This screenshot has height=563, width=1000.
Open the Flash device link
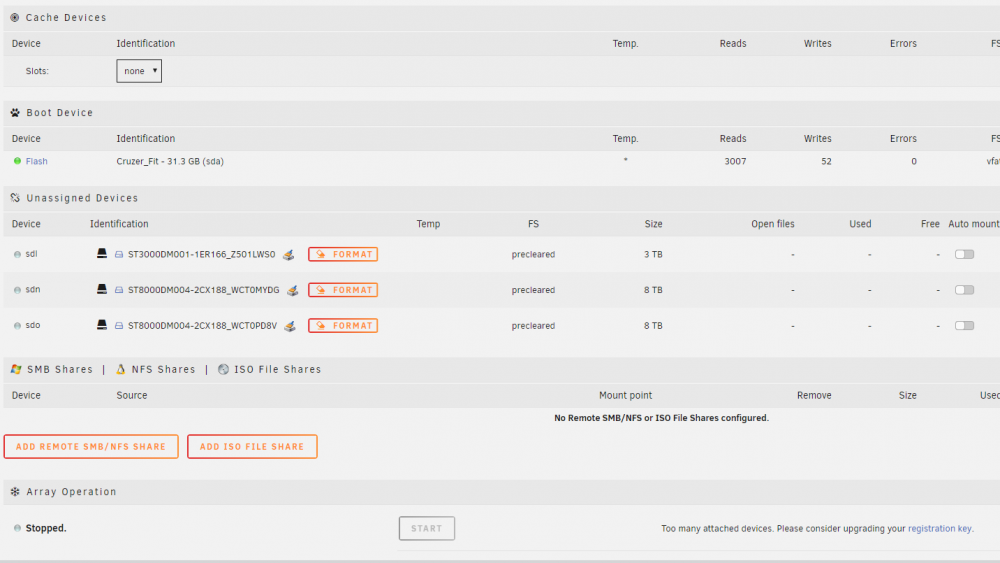(36, 161)
